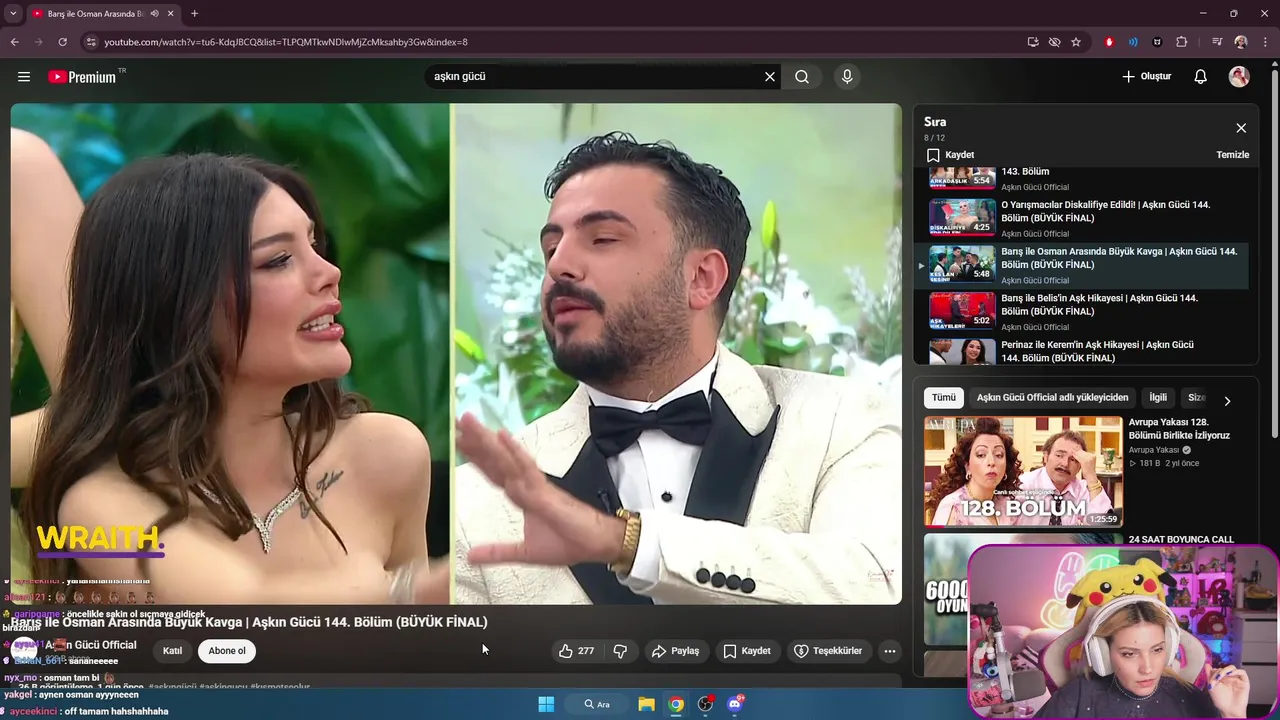Close the Sıra queue panel

(x=1241, y=128)
